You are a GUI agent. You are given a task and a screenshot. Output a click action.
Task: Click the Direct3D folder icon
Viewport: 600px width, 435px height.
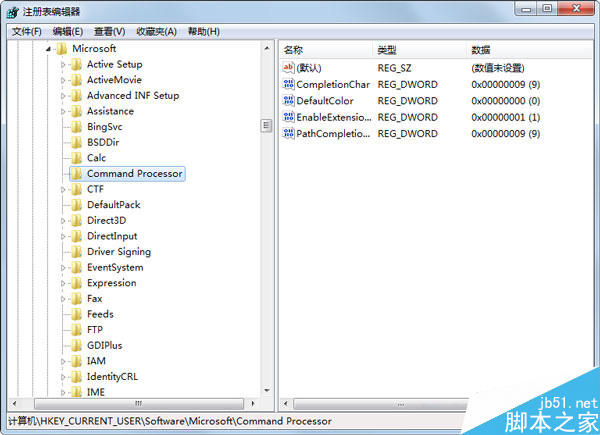pos(77,220)
